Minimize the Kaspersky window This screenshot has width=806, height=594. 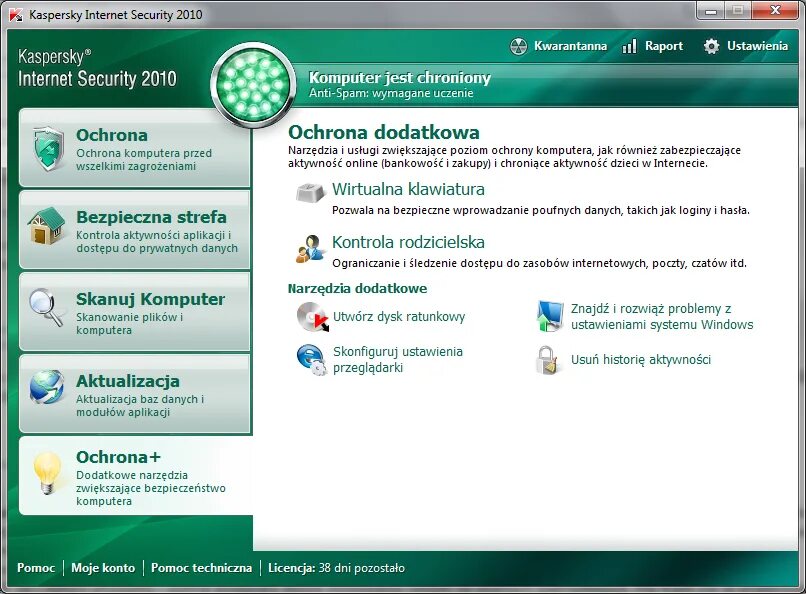tap(711, 11)
